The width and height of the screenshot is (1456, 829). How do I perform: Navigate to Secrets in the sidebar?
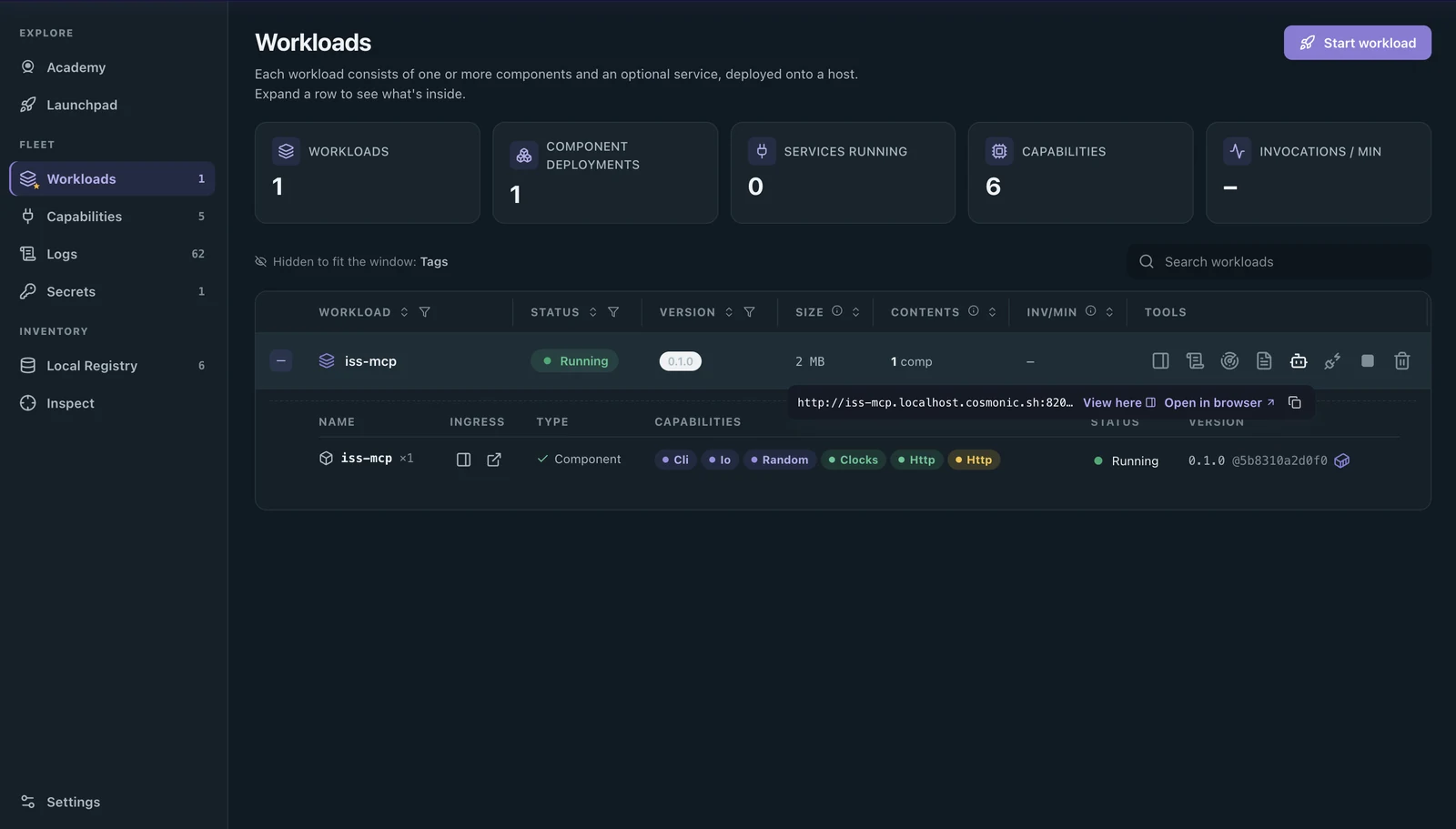tap(112, 291)
